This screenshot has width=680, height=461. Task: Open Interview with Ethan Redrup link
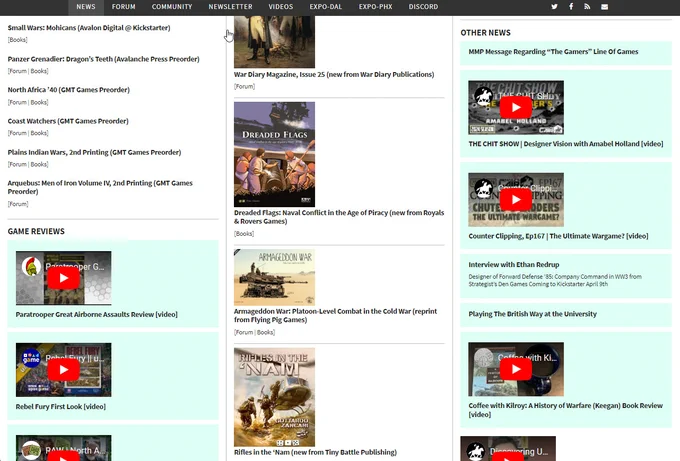(514, 265)
